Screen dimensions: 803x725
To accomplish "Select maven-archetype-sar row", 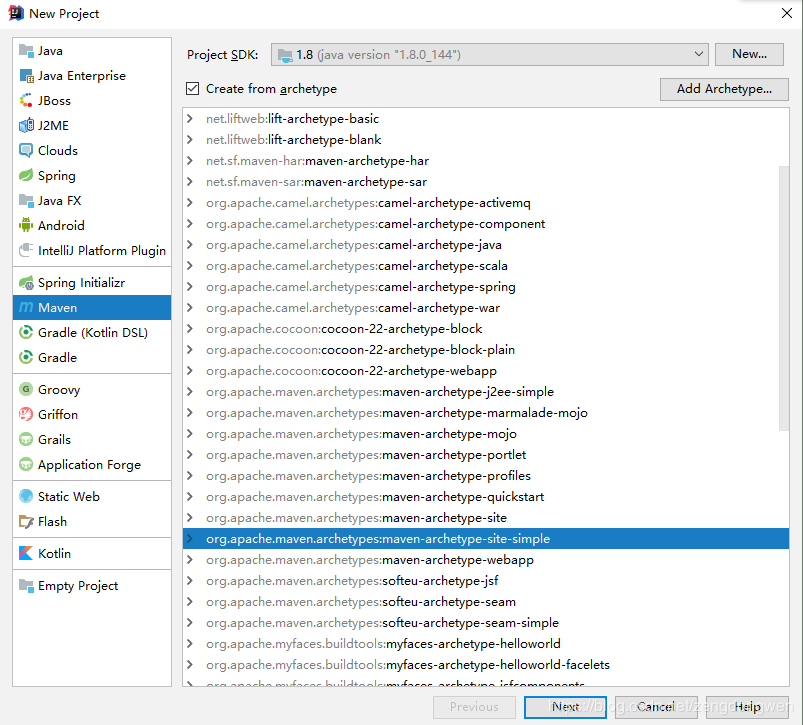I will pyautogui.click(x=485, y=182).
